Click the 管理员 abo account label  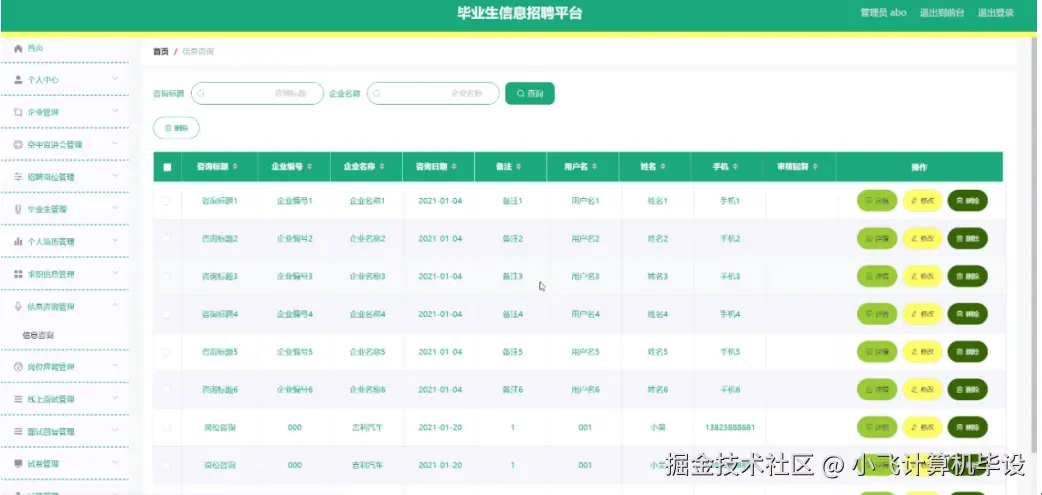coord(883,13)
